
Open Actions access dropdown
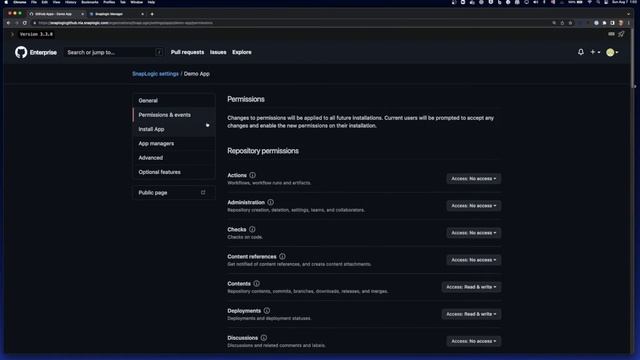click(x=473, y=178)
